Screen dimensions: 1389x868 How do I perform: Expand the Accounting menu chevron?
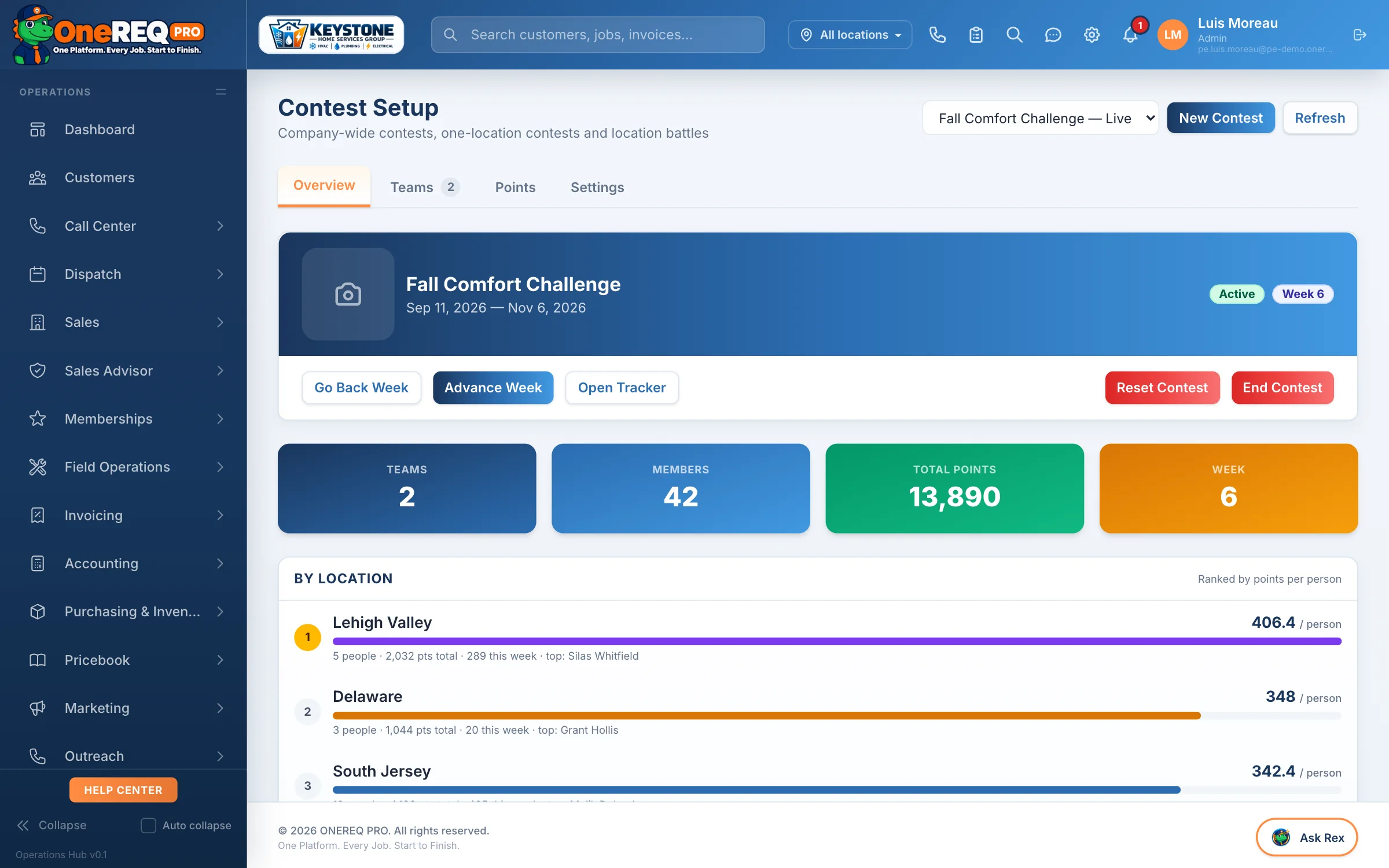[x=220, y=563]
